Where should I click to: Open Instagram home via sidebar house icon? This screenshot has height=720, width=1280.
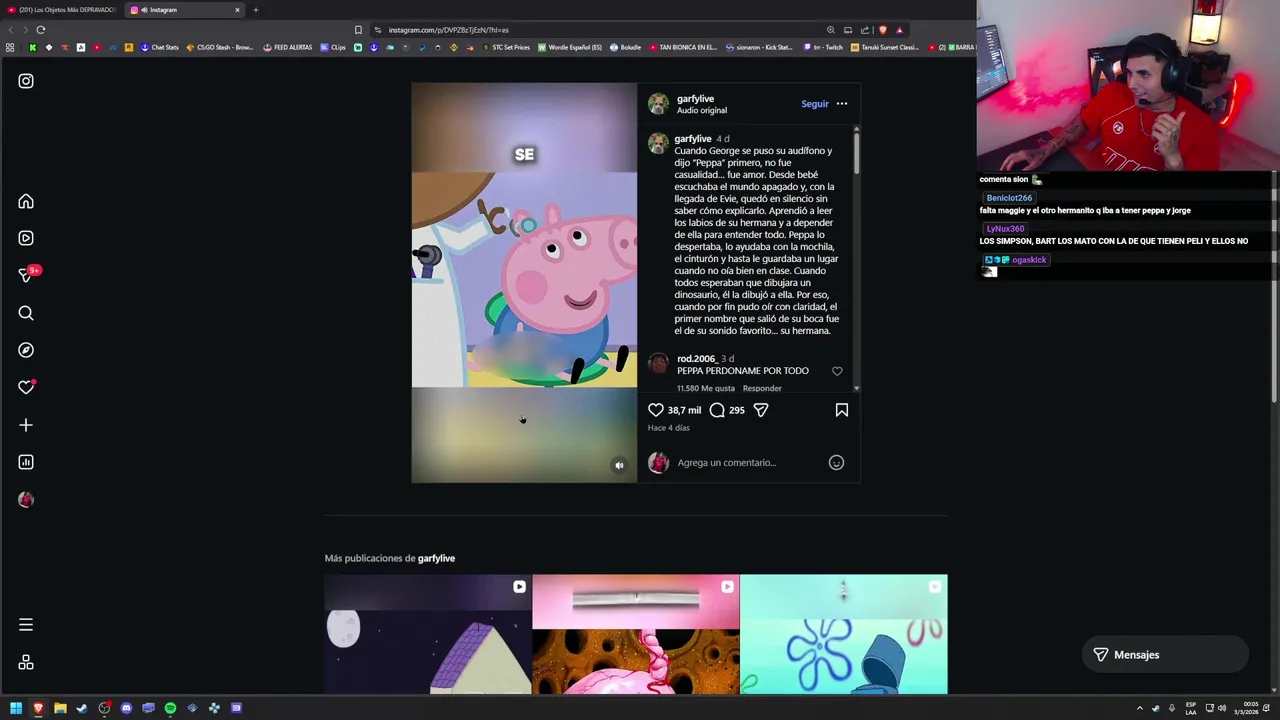[26, 201]
